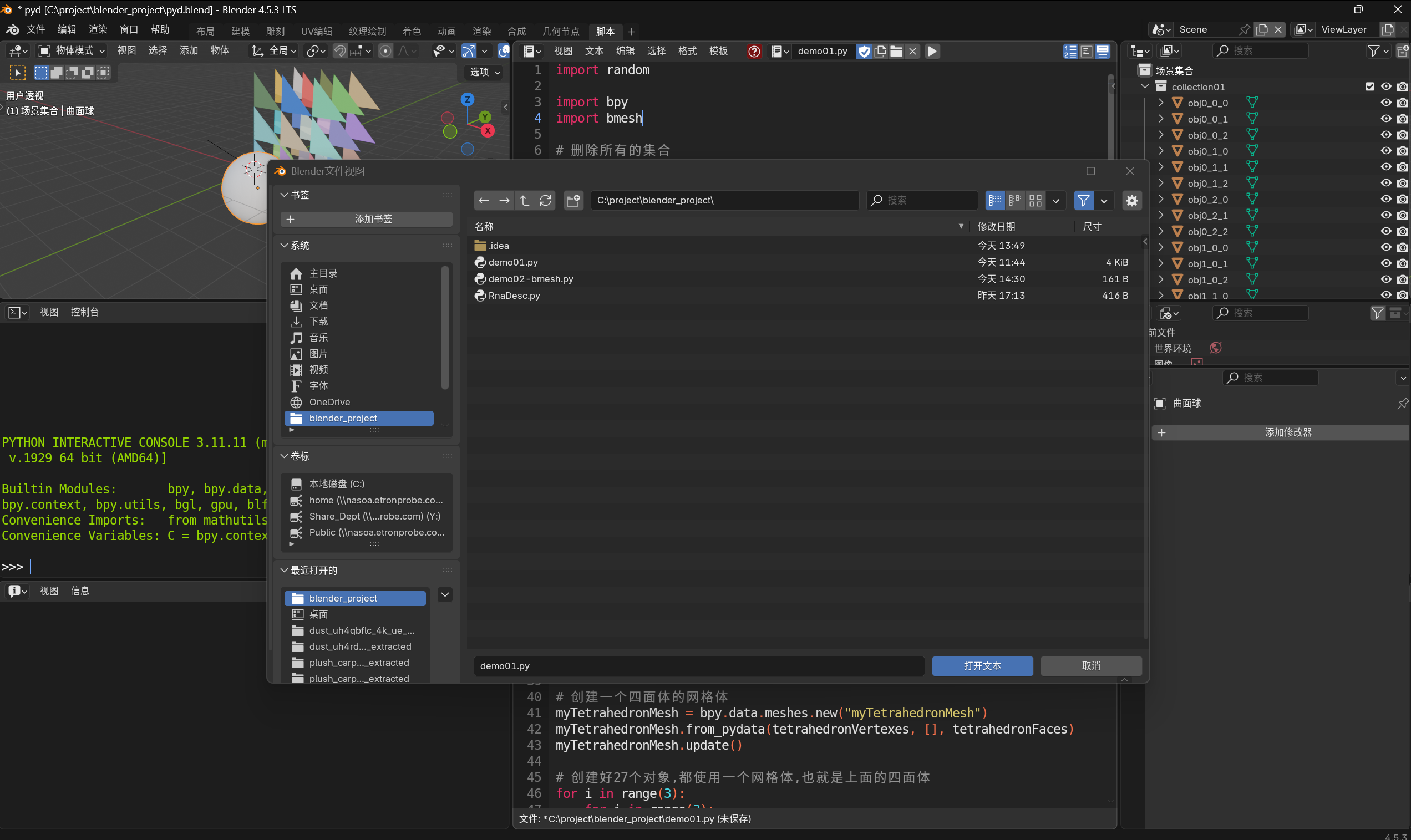The height and width of the screenshot is (840, 1411).
Task: Expand the obj0_1_0 tree item
Action: pos(1161,151)
